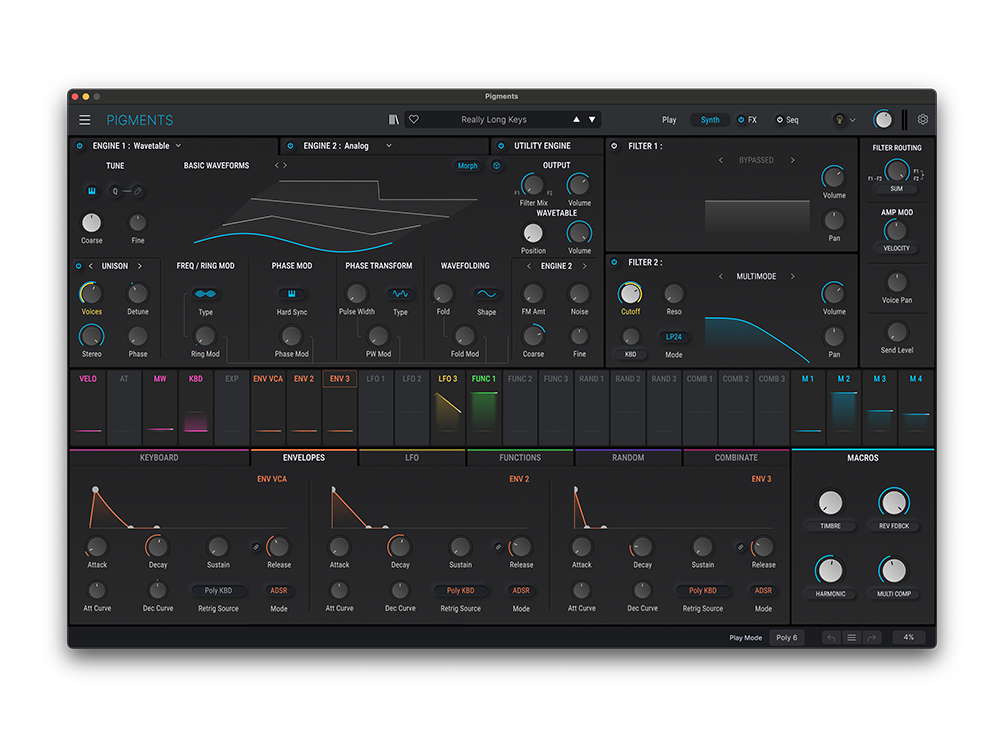Image resolution: width=1004 pixels, height=749 pixels.
Task: Expand Engine 2 Analog type dropdown
Action: [389, 146]
